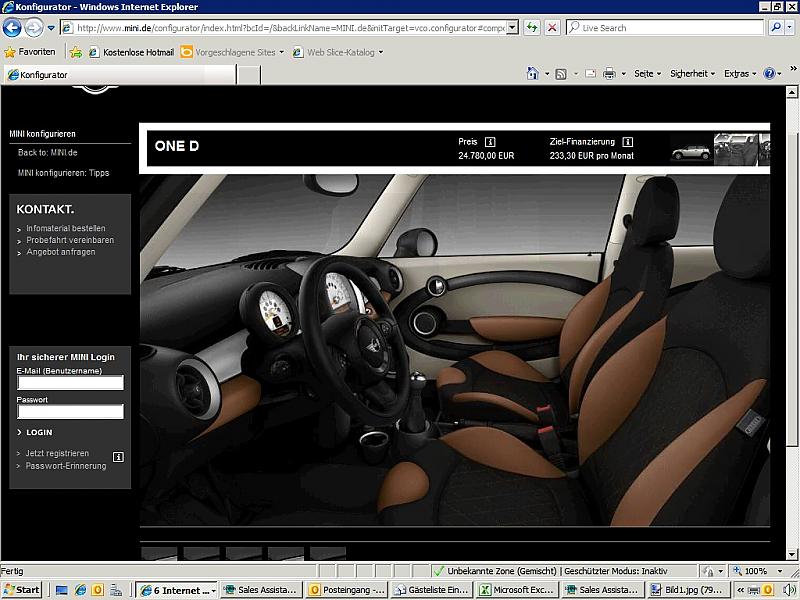Open the Seite dropdown menu
The width and height of the screenshot is (800, 600).
(647, 74)
